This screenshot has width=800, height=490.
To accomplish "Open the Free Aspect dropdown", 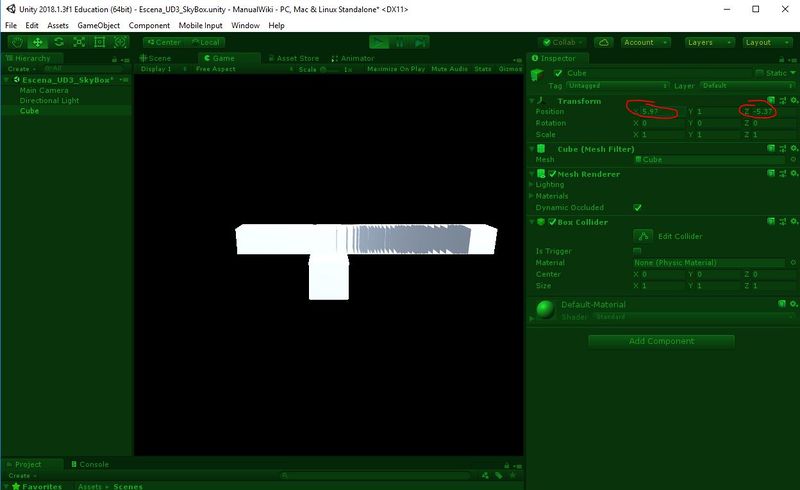I will (244, 69).
